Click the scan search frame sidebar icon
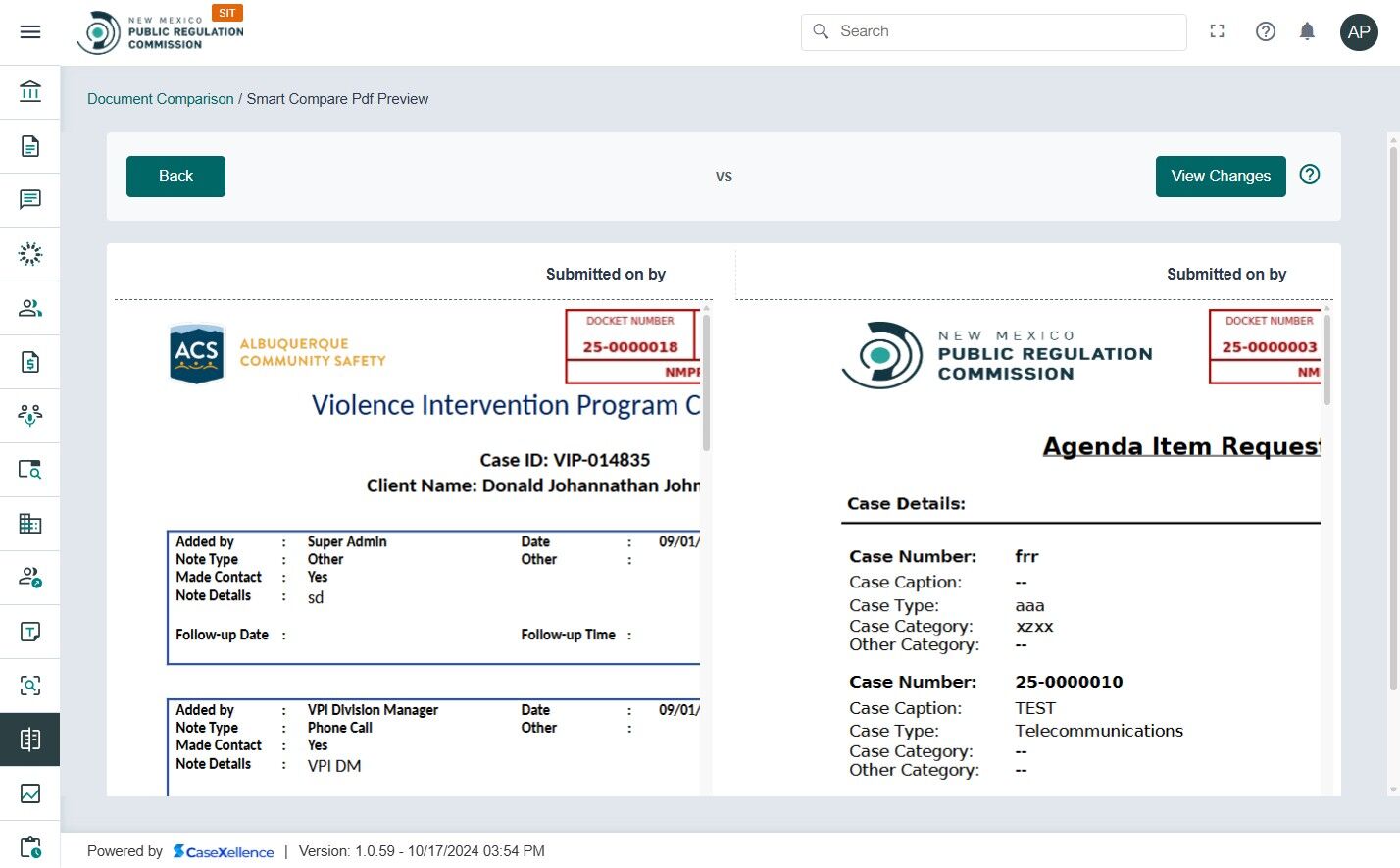Screen dimensions: 1400x868 (x=30, y=686)
